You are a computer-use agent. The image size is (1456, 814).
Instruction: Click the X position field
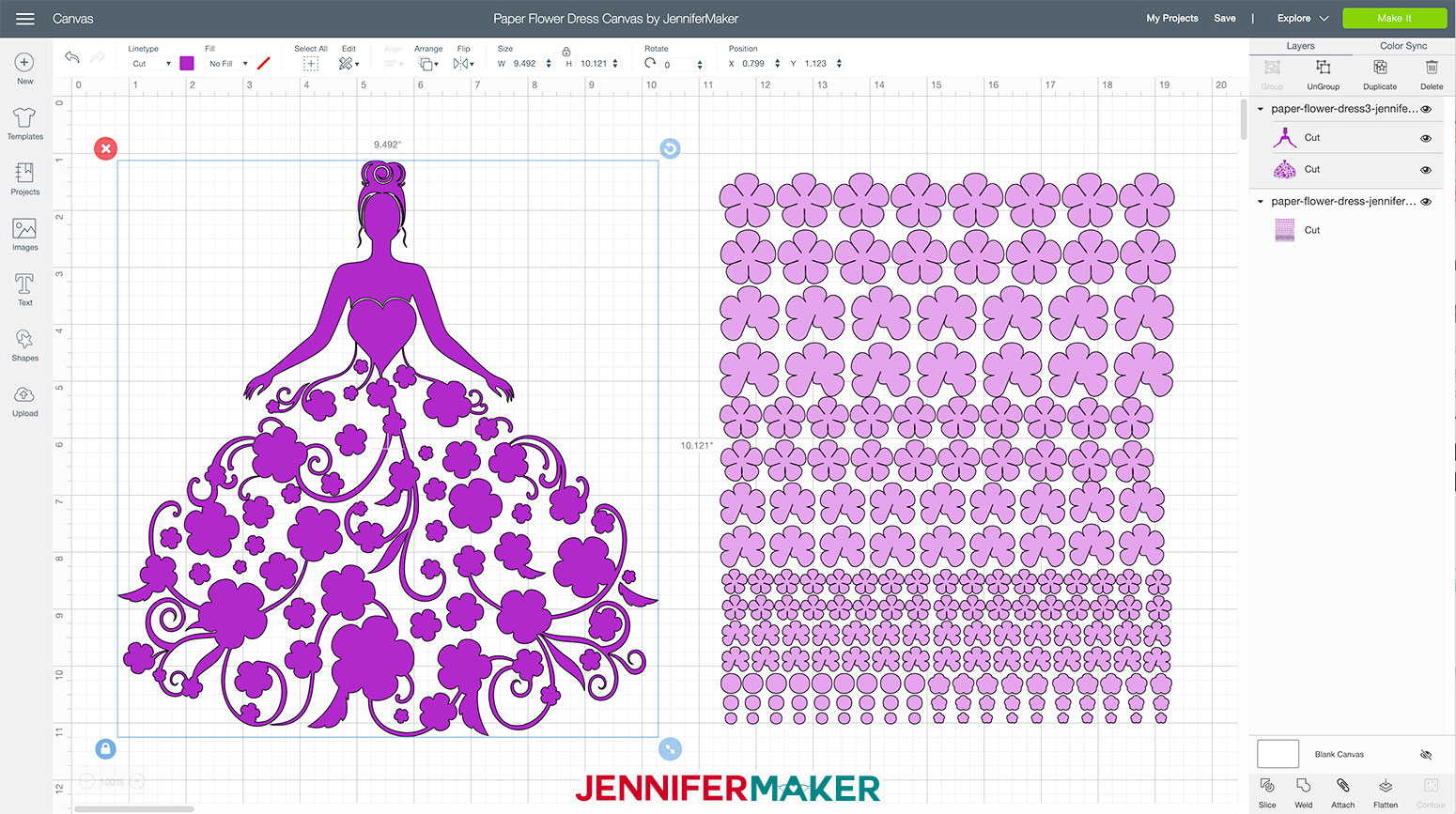click(754, 64)
